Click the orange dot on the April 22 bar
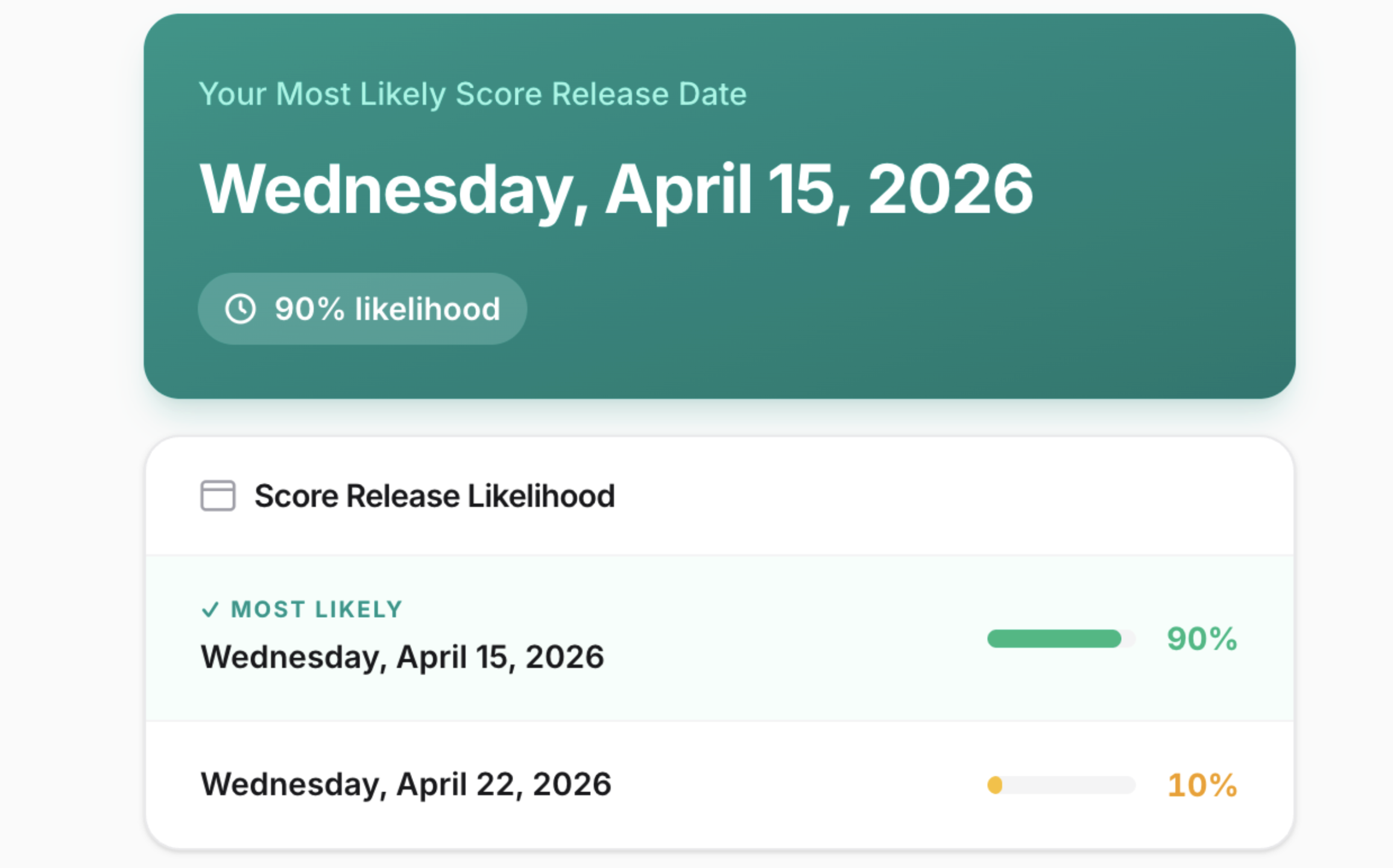This screenshot has height=868, width=1393. point(994,784)
